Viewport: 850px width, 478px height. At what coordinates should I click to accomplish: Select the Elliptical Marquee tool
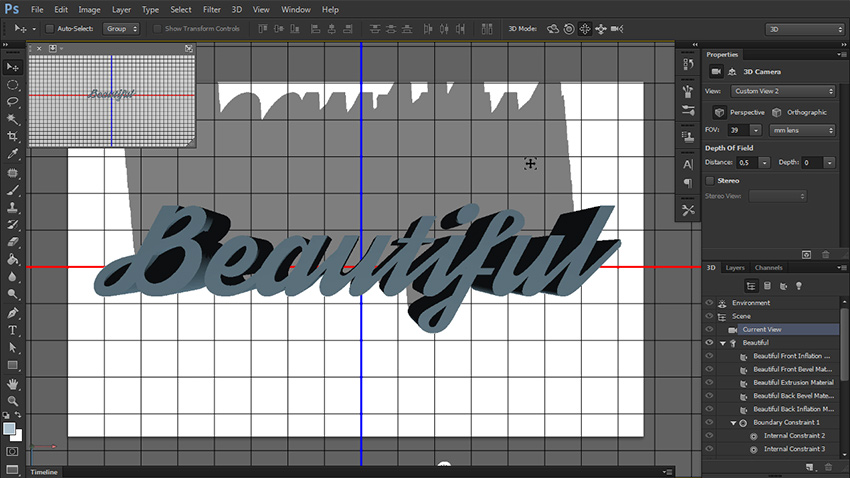coord(12,84)
